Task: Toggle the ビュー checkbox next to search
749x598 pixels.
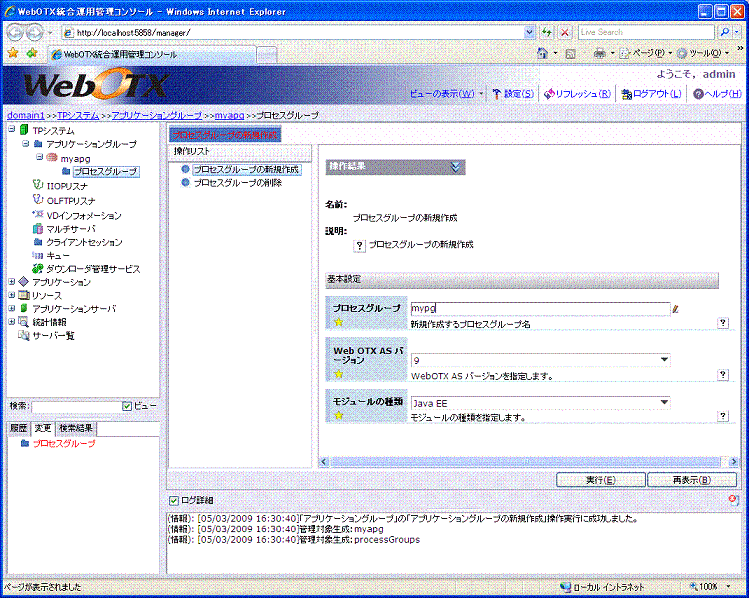Action: pyautogui.click(x=127, y=406)
